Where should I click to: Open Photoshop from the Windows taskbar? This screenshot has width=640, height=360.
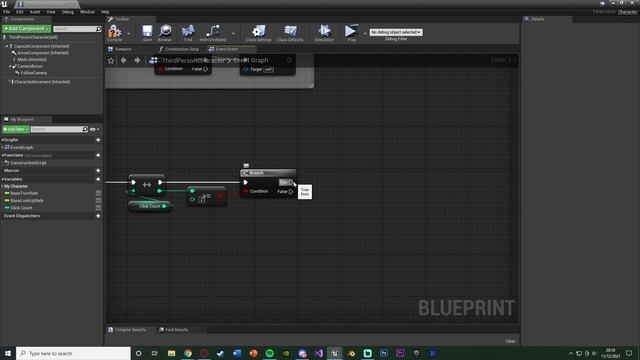pos(384,353)
